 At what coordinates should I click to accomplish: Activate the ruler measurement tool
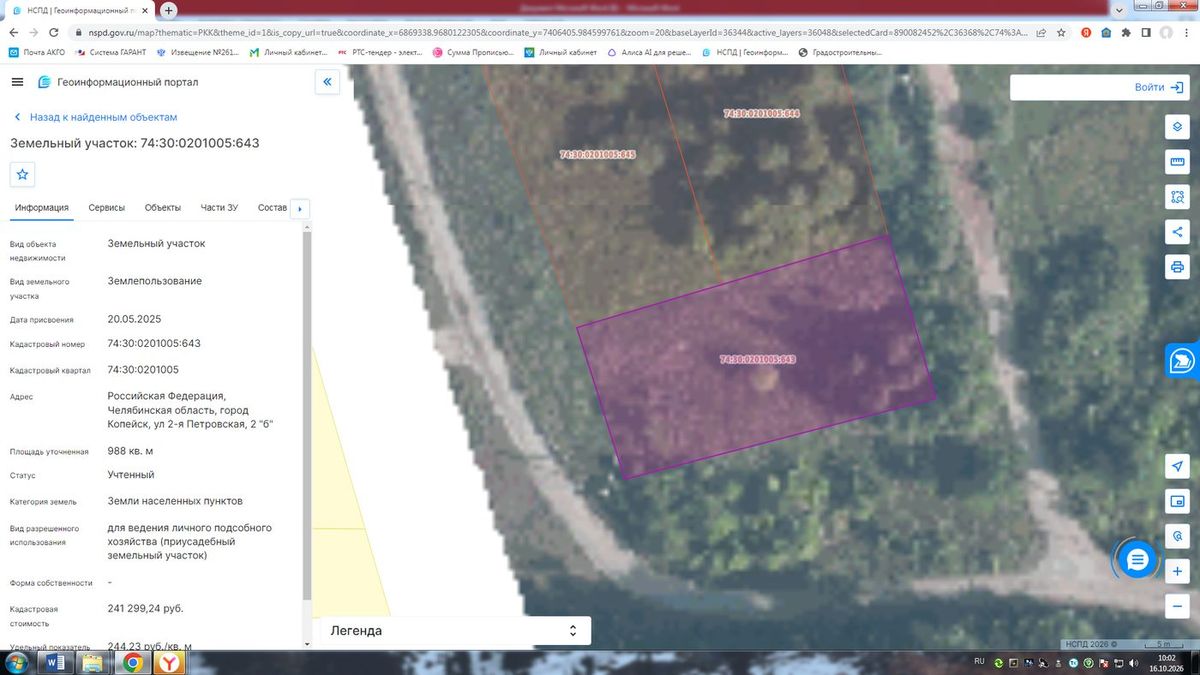coord(1177,162)
